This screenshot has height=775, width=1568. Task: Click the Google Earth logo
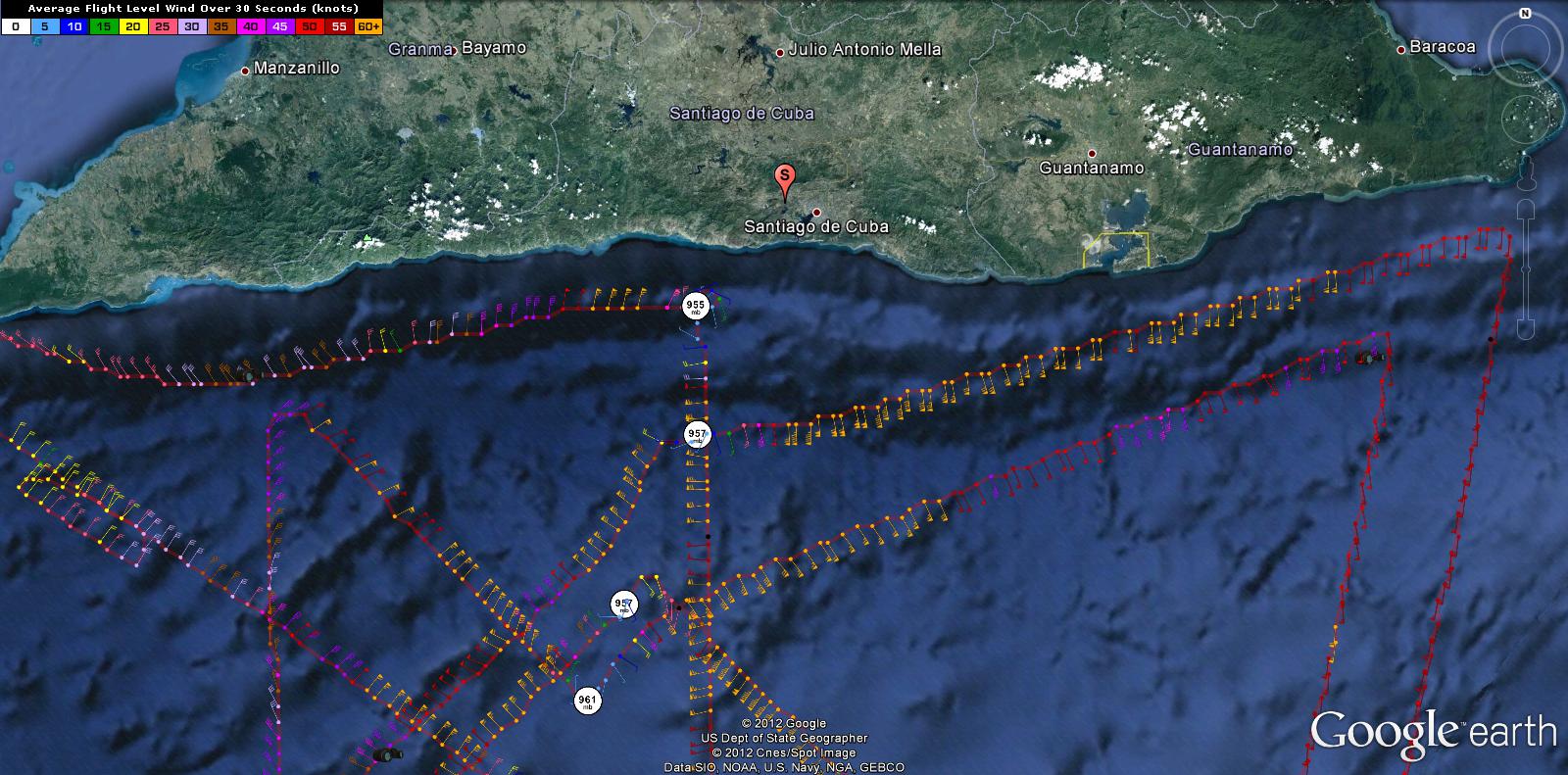[x=1433, y=732]
